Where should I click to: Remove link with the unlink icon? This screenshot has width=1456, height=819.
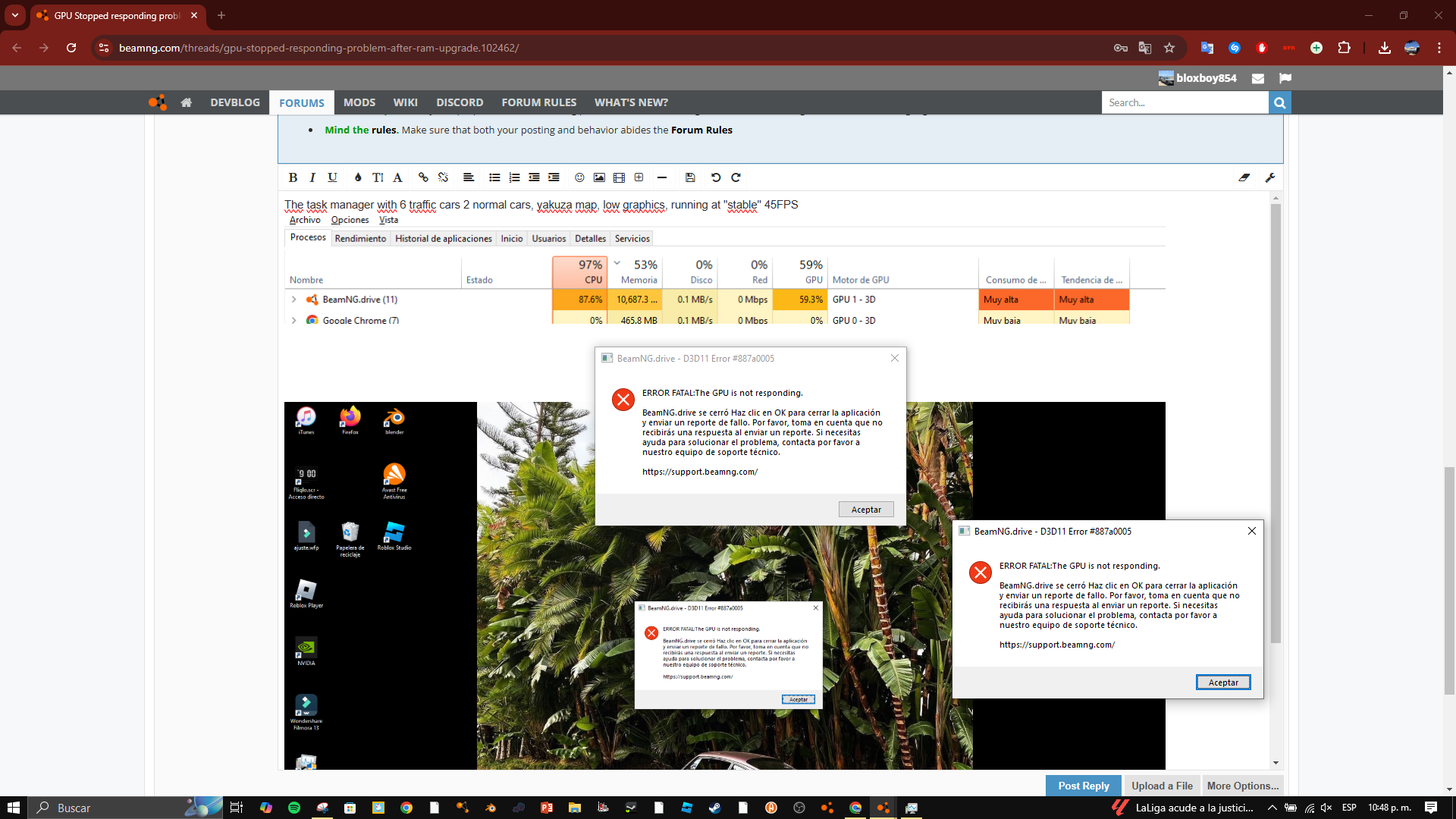pyautogui.click(x=443, y=177)
